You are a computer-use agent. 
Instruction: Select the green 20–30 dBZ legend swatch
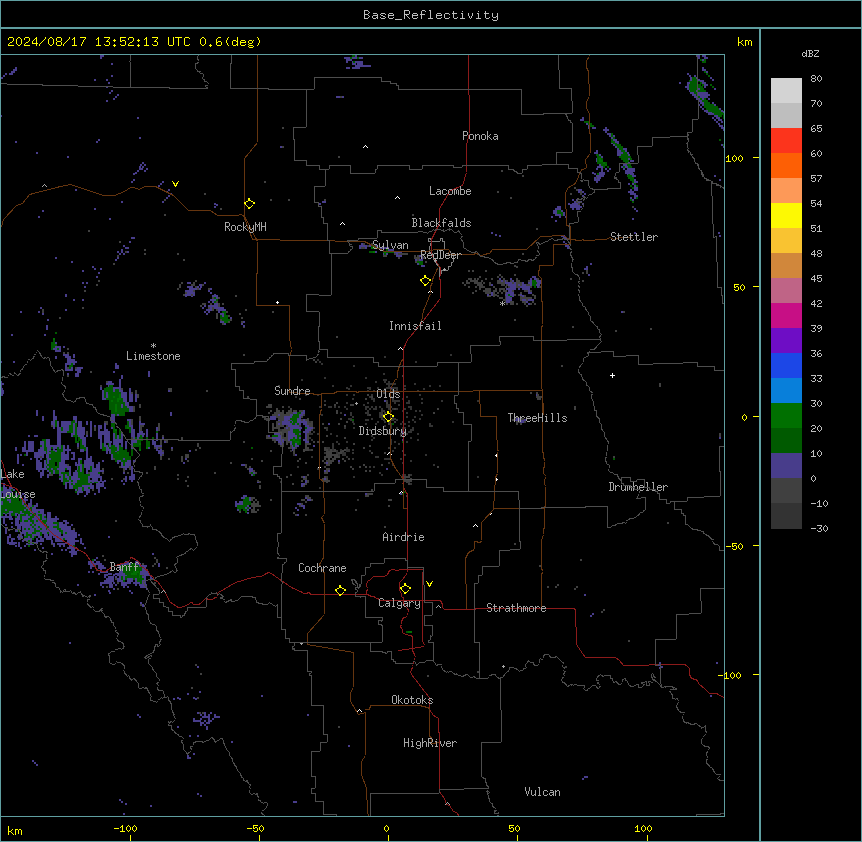click(786, 416)
